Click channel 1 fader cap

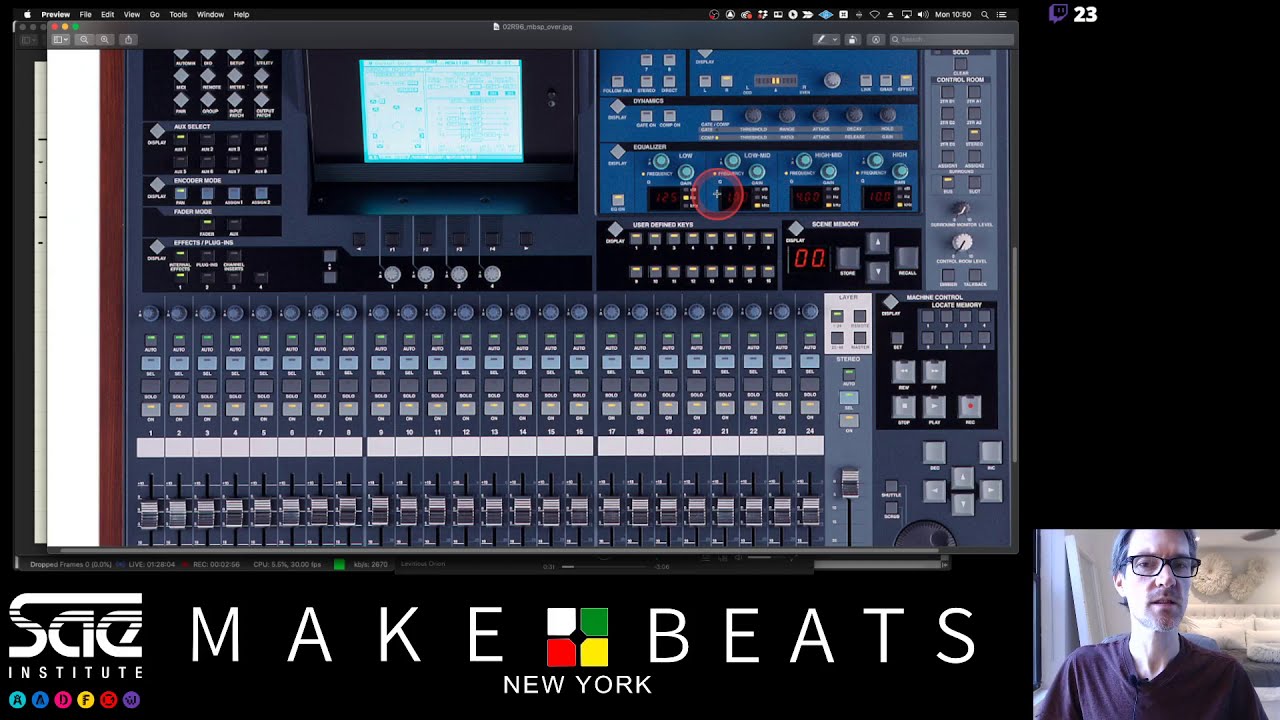[148, 513]
